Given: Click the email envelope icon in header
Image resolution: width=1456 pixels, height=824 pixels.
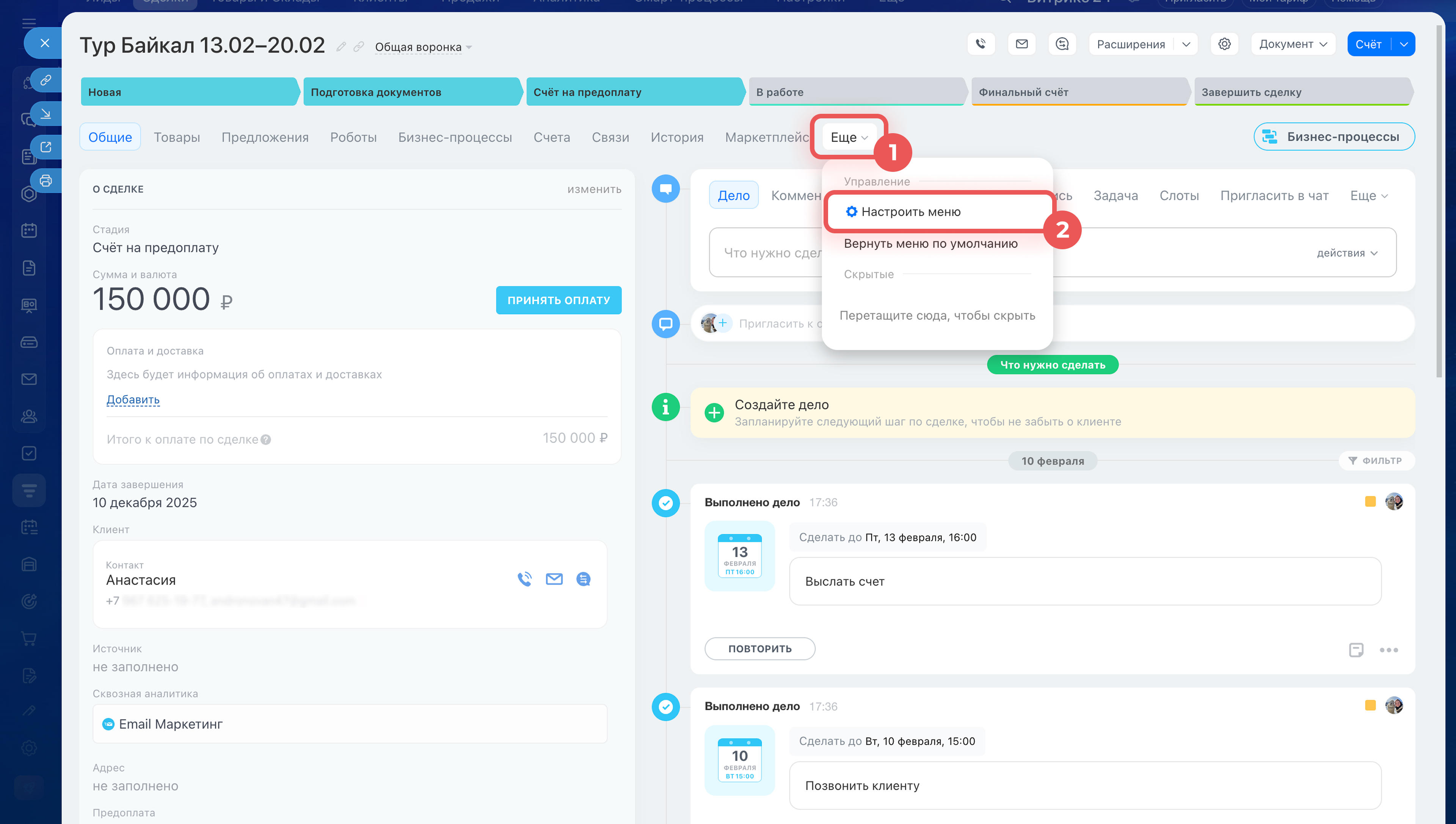Looking at the screenshot, I should coord(1021,44).
